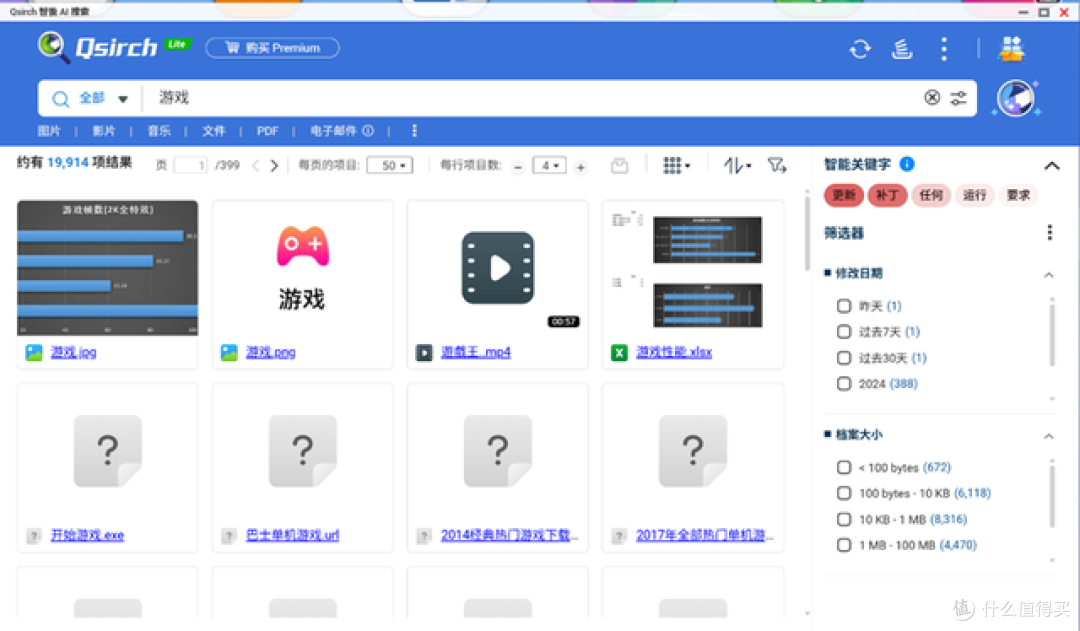Click the search magnifier in search box
The width and height of the screenshot is (1080, 631).
pos(61,99)
